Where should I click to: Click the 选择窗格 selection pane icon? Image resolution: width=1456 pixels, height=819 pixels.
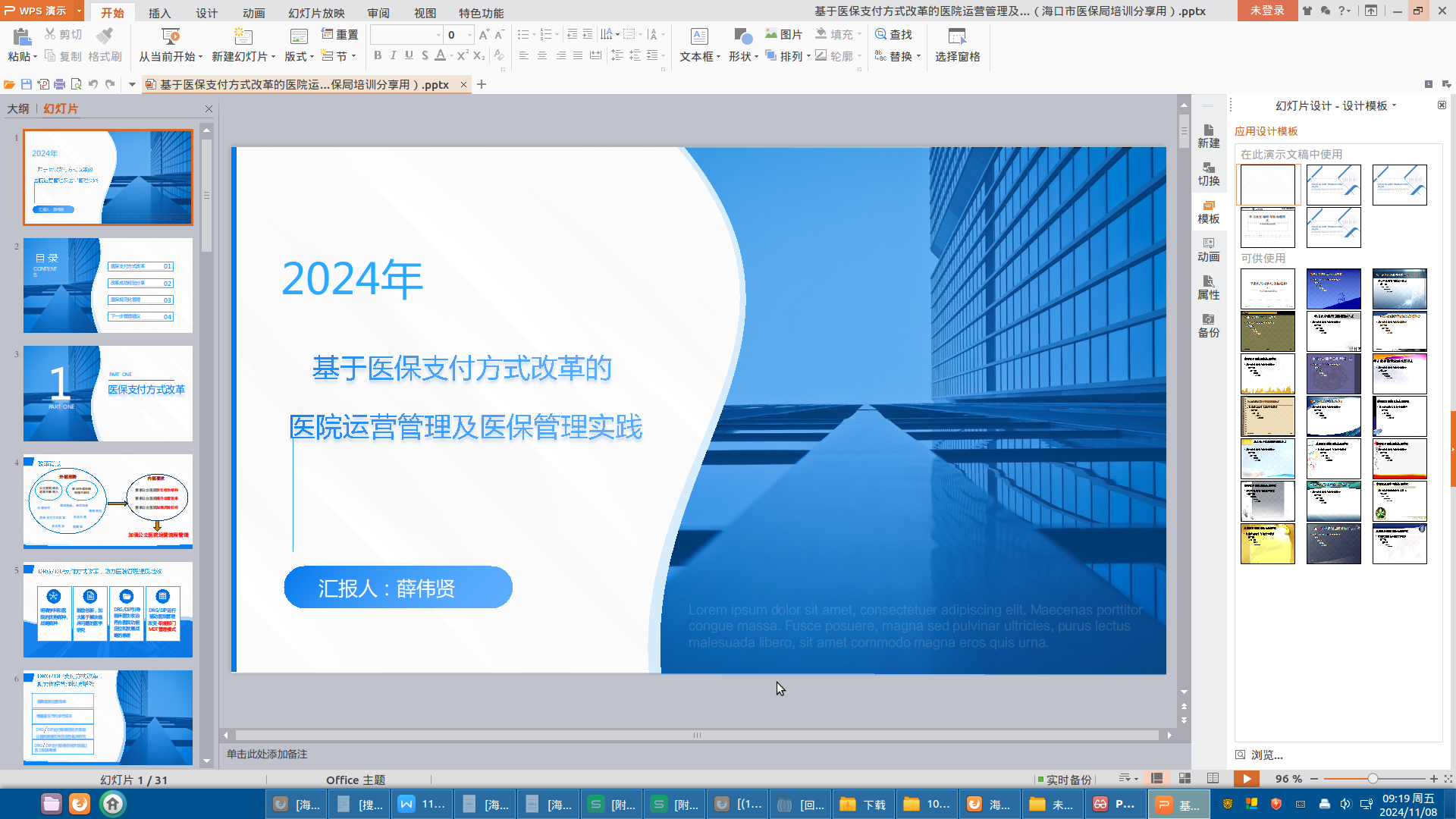pyautogui.click(x=957, y=45)
